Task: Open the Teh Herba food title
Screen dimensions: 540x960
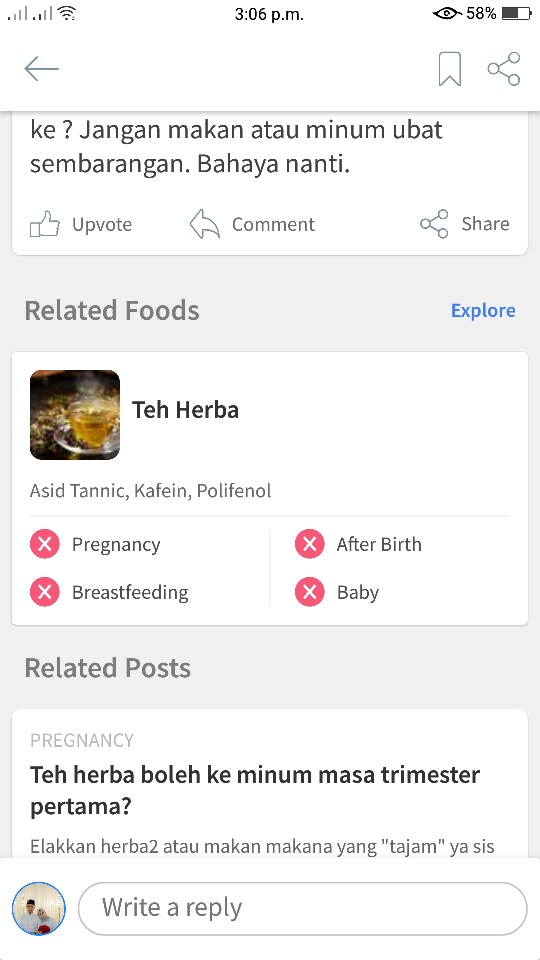Action: (x=186, y=410)
